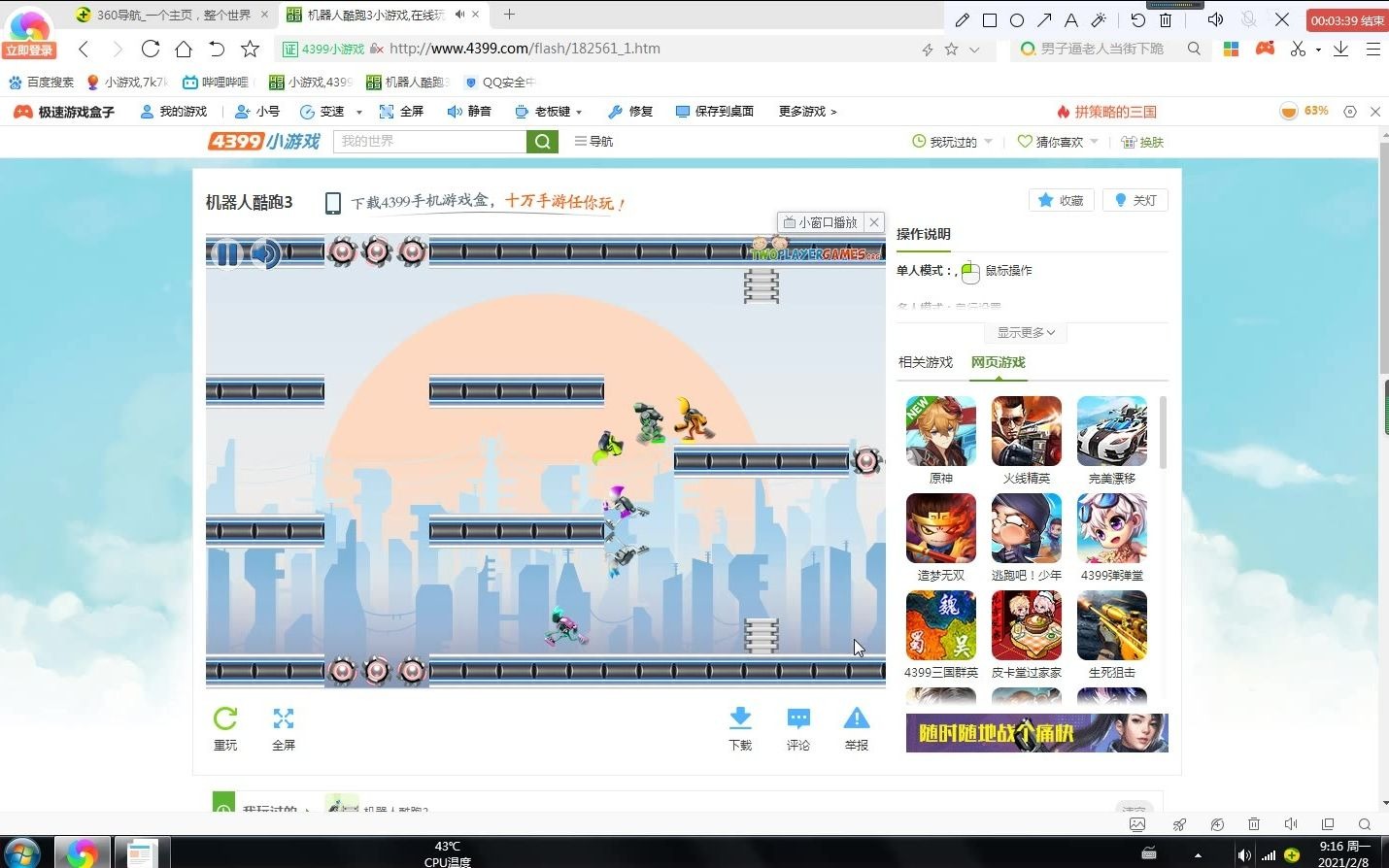Open the 拼策略的三国 promo link

[x=1107, y=112]
